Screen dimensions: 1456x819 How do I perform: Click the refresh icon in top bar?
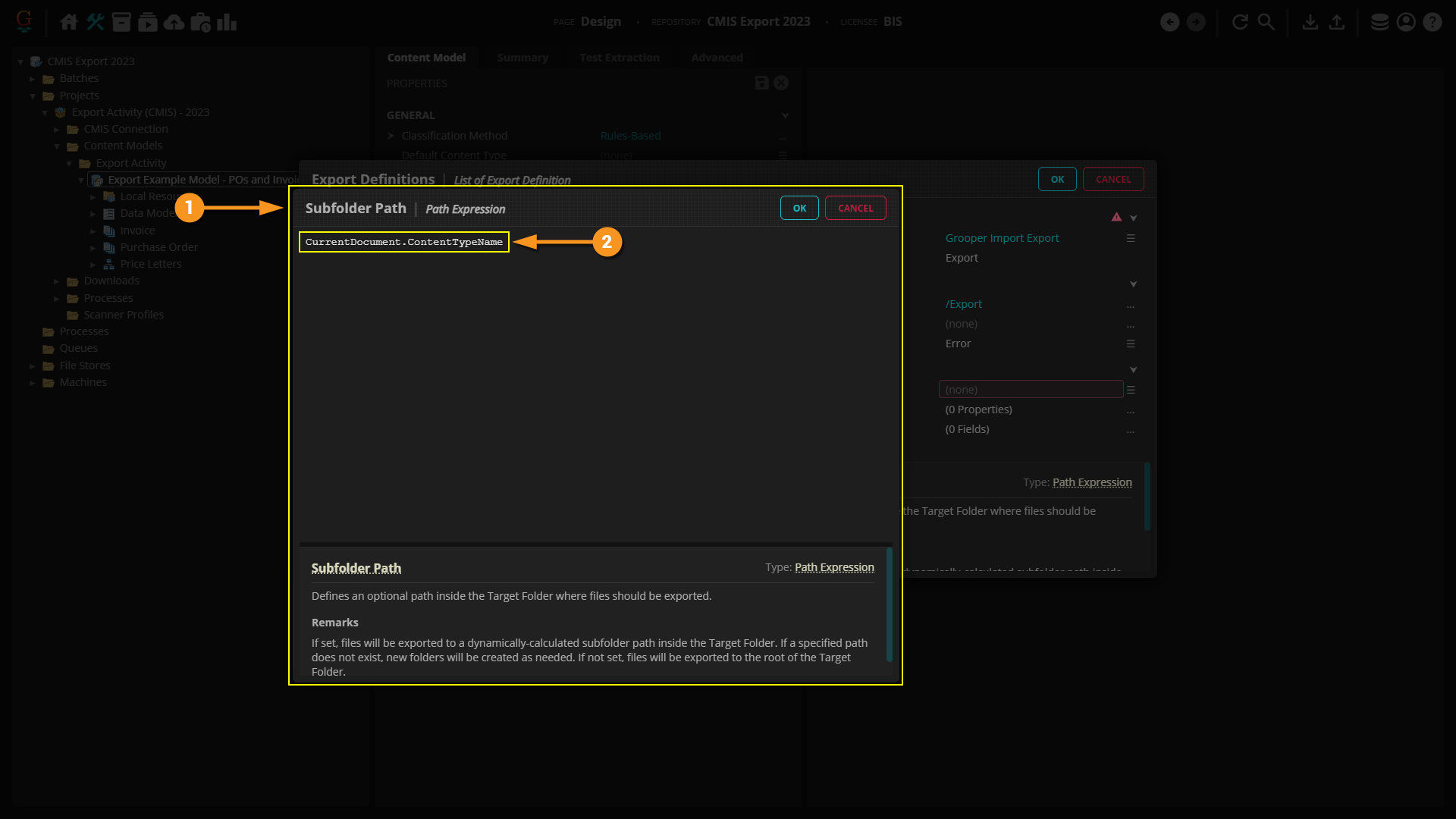1240,22
